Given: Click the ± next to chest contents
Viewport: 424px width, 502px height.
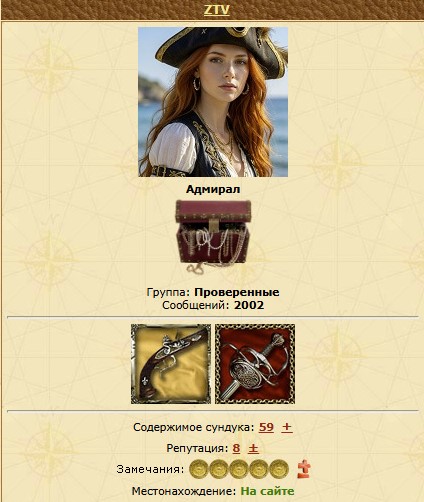Looking at the screenshot, I should pyautogui.click(x=287, y=427).
